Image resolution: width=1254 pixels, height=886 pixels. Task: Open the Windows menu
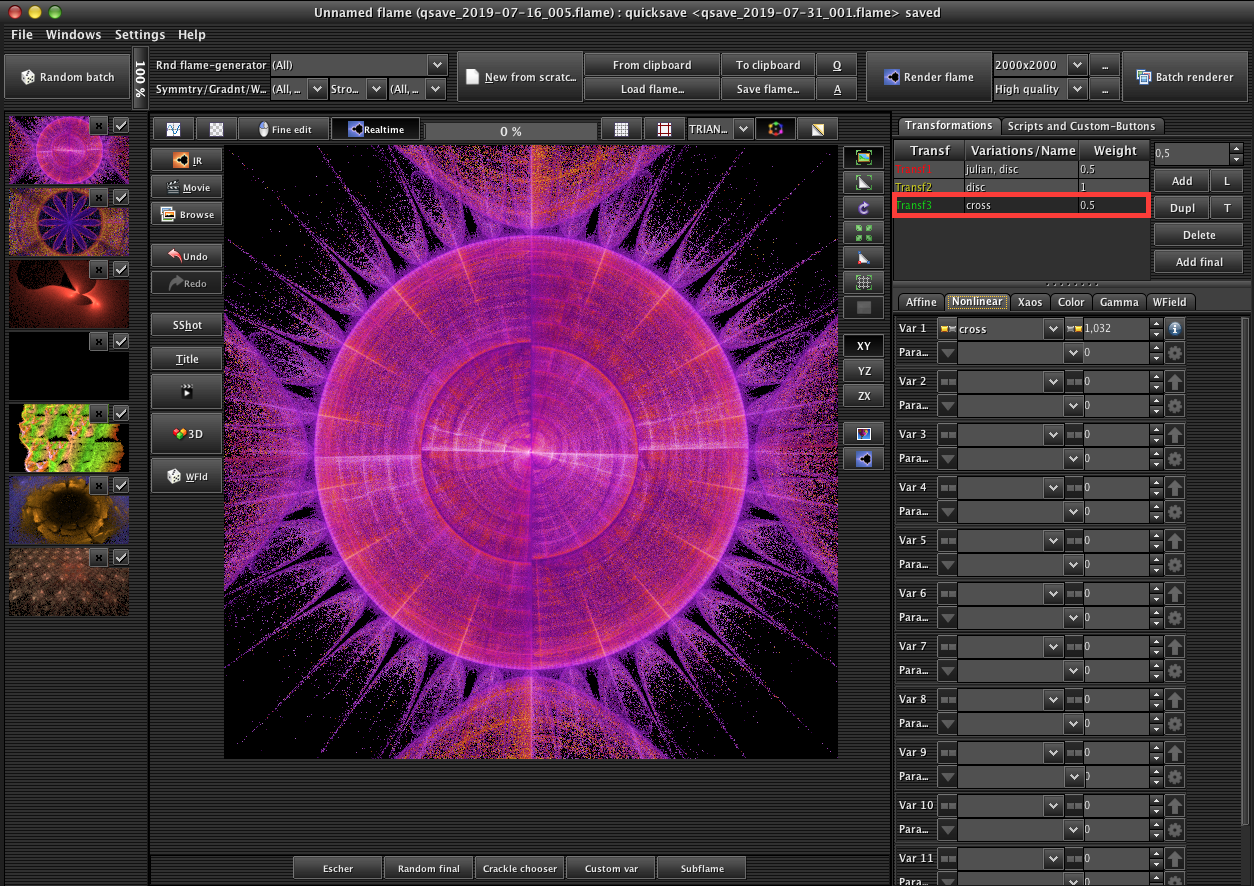pyautogui.click(x=73, y=34)
